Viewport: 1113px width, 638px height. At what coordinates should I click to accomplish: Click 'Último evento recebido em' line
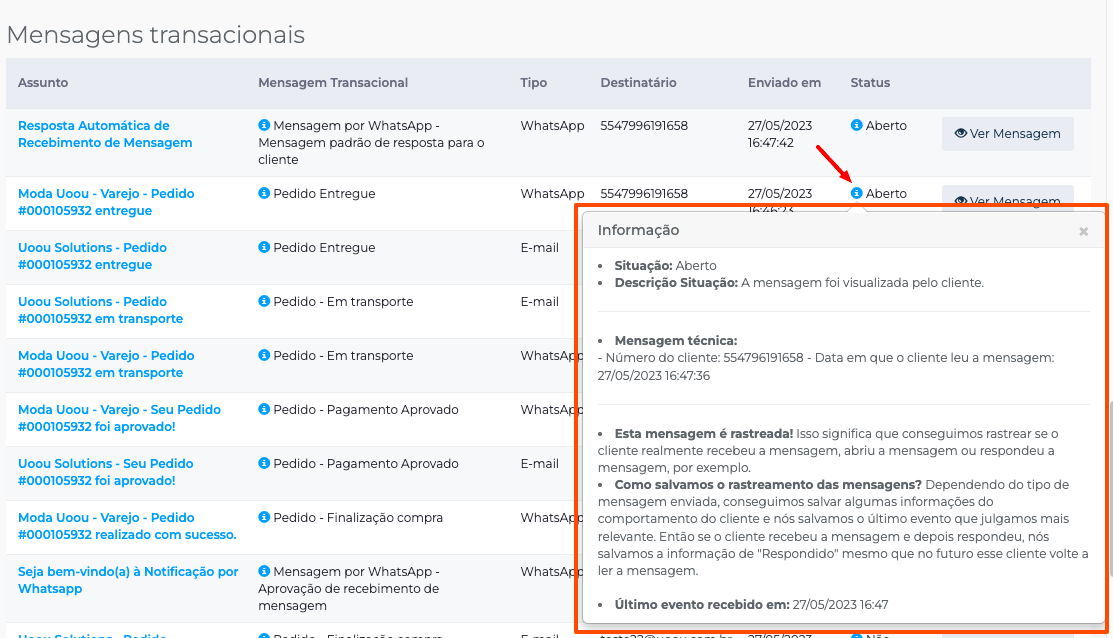pos(751,605)
